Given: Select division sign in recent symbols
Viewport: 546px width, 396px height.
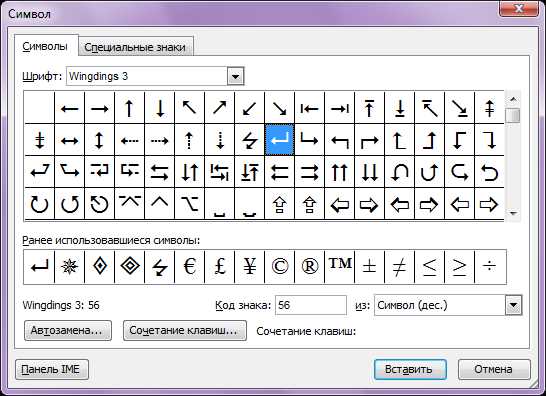Looking at the screenshot, I should point(490,267).
